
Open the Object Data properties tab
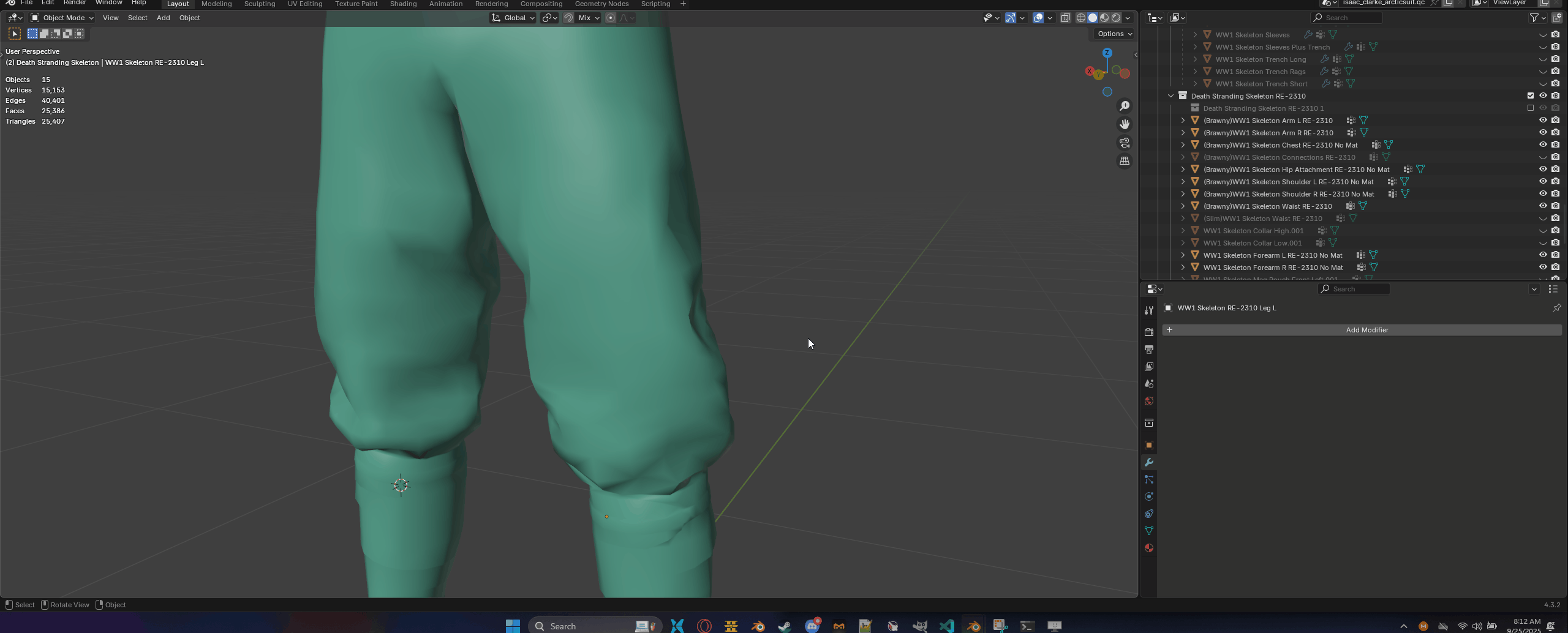(x=1148, y=531)
